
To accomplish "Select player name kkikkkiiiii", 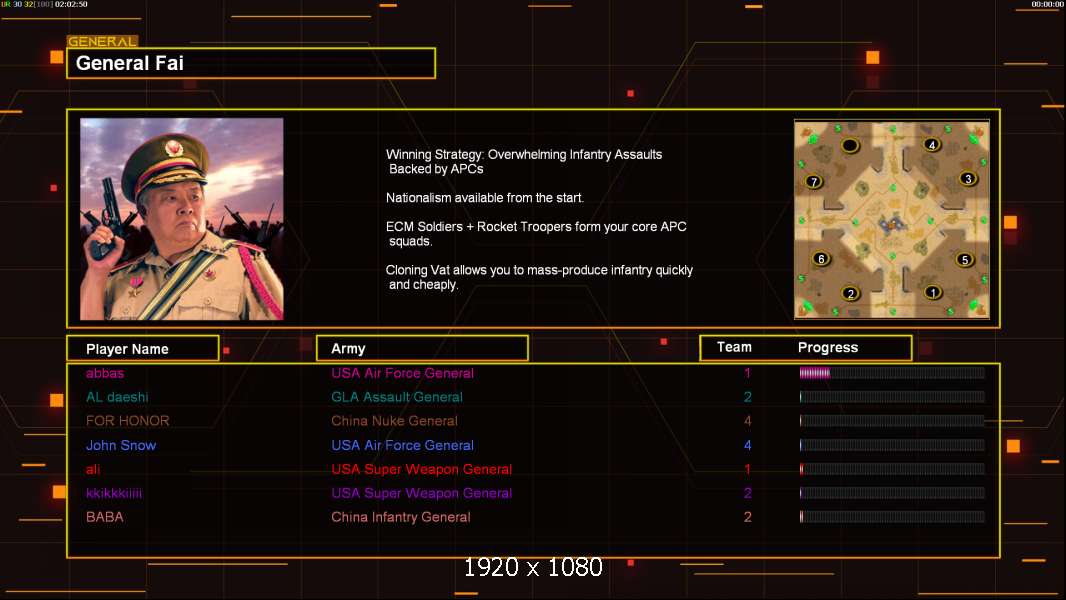I will (x=114, y=493).
